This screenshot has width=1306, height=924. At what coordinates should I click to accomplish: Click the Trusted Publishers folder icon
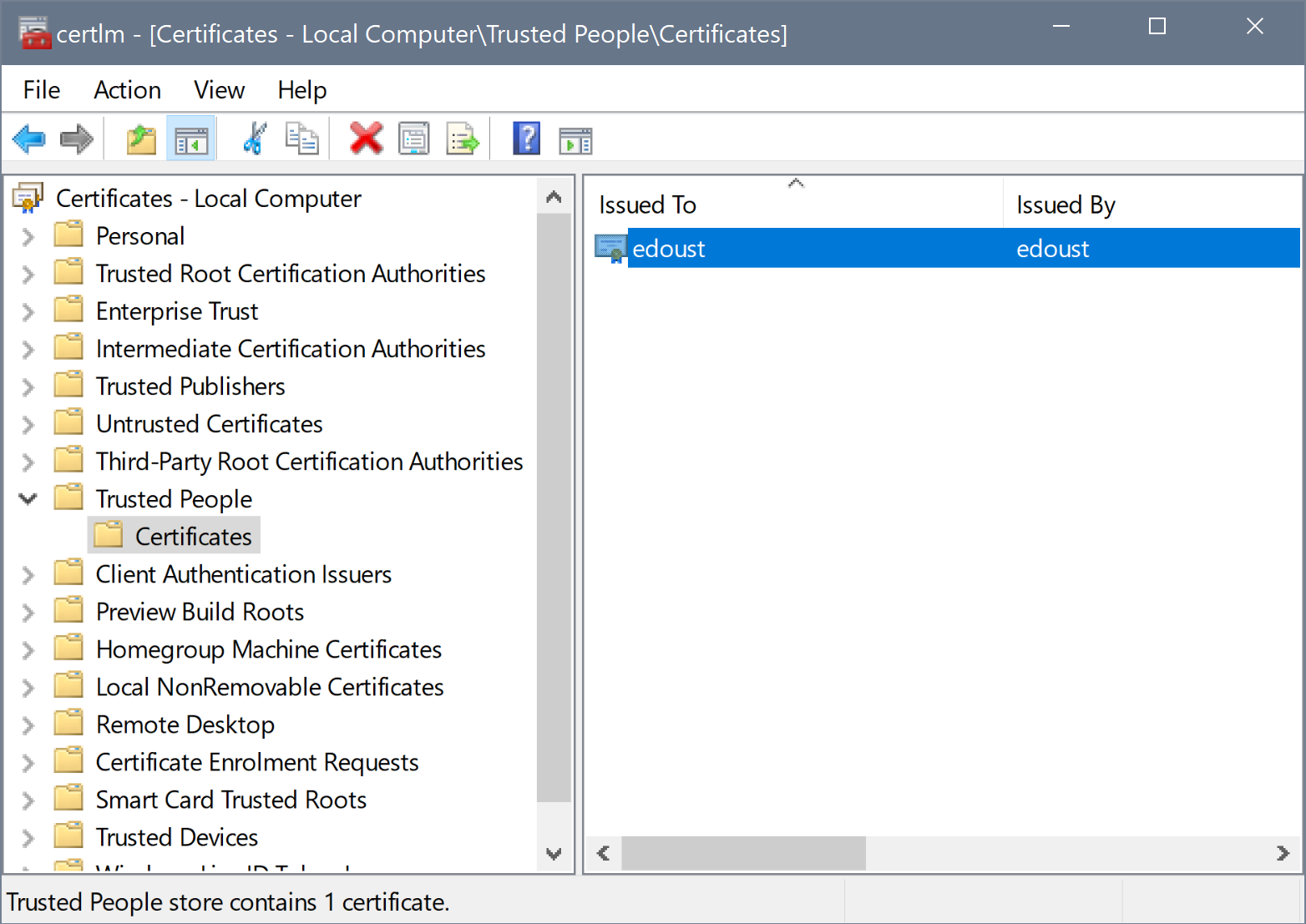coord(68,386)
